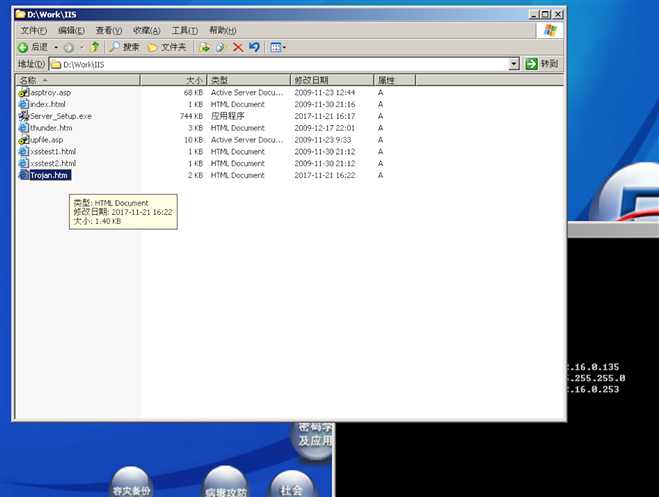Go up one folder level icon
659x497 pixels.
click(95, 47)
